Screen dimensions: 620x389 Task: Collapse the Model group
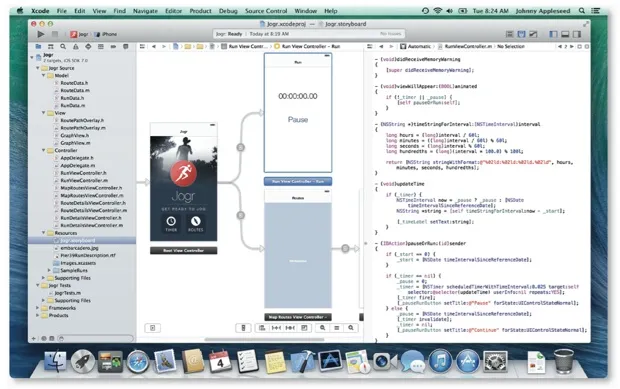pyautogui.click(x=43, y=76)
